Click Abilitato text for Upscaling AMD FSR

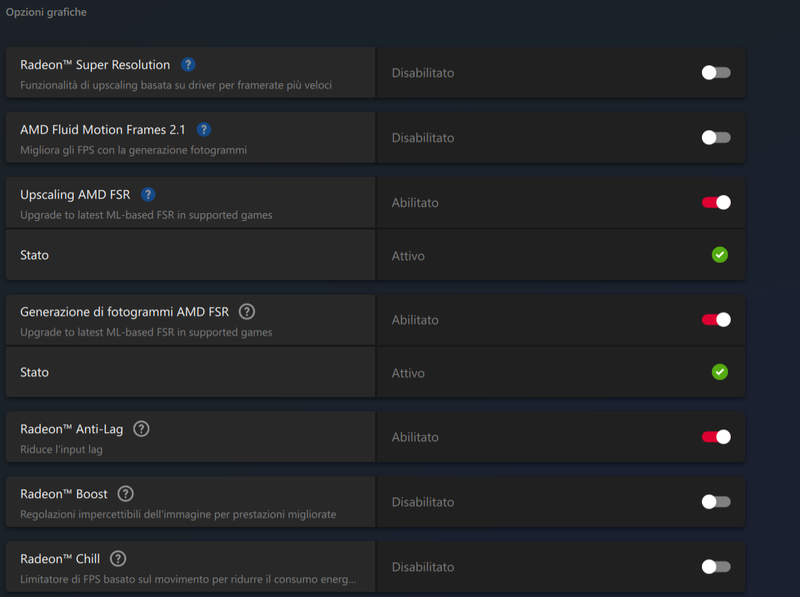(x=415, y=203)
